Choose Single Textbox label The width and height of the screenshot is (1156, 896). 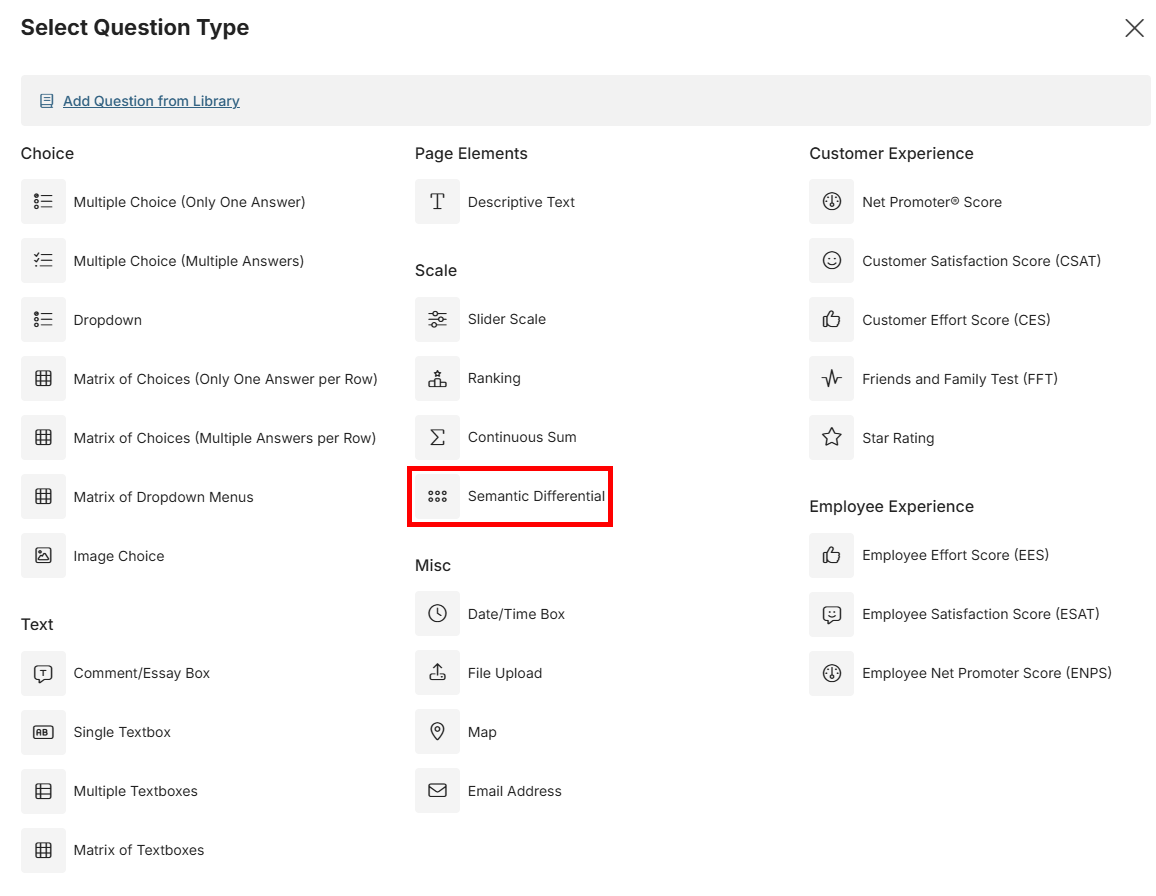point(122,732)
